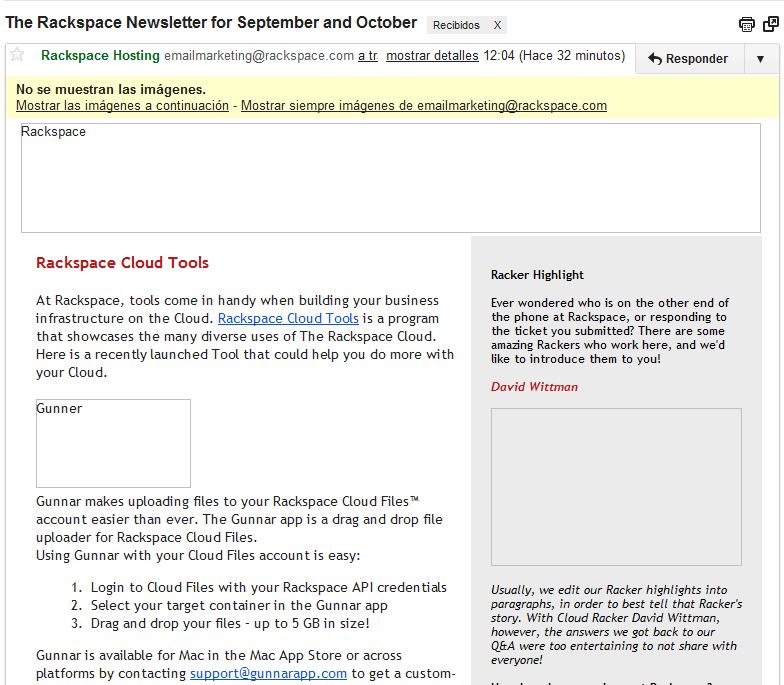Click the support@gunnarapp.com email link

click(x=268, y=674)
